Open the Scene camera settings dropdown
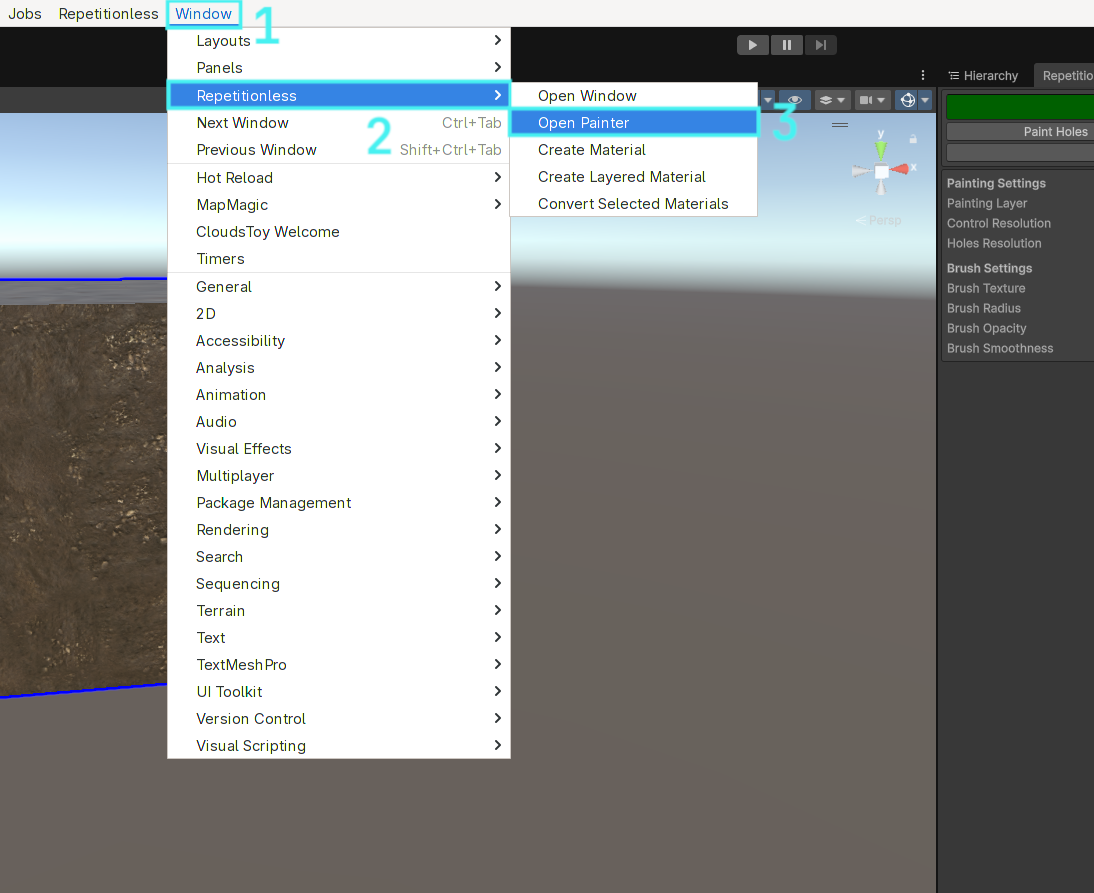 [872, 100]
